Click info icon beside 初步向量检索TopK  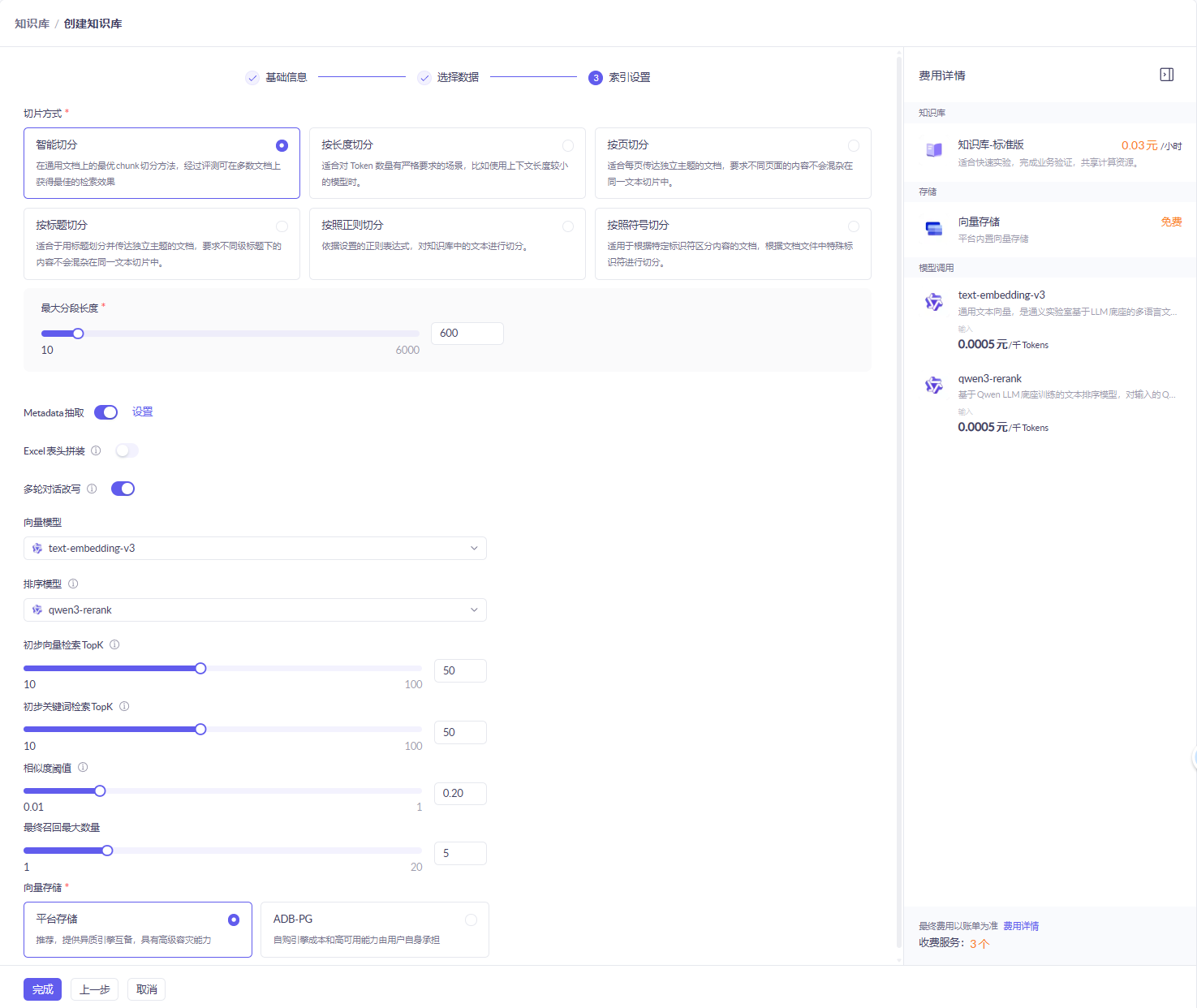[x=114, y=644]
